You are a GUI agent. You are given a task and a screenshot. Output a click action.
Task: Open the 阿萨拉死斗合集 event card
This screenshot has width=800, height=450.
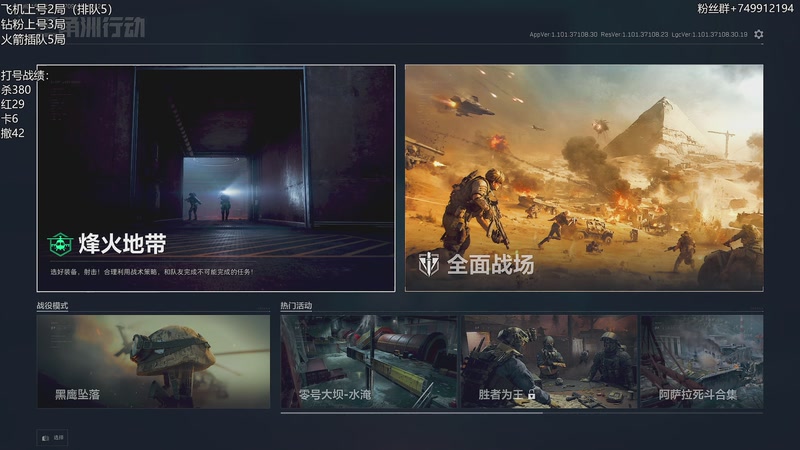click(x=702, y=361)
